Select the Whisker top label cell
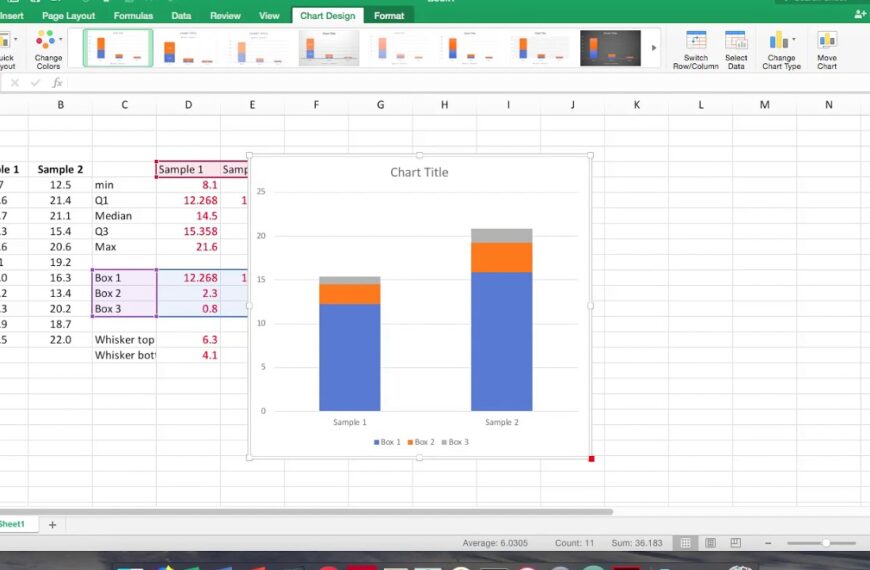Viewport: 870px width, 570px height. tap(124, 340)
